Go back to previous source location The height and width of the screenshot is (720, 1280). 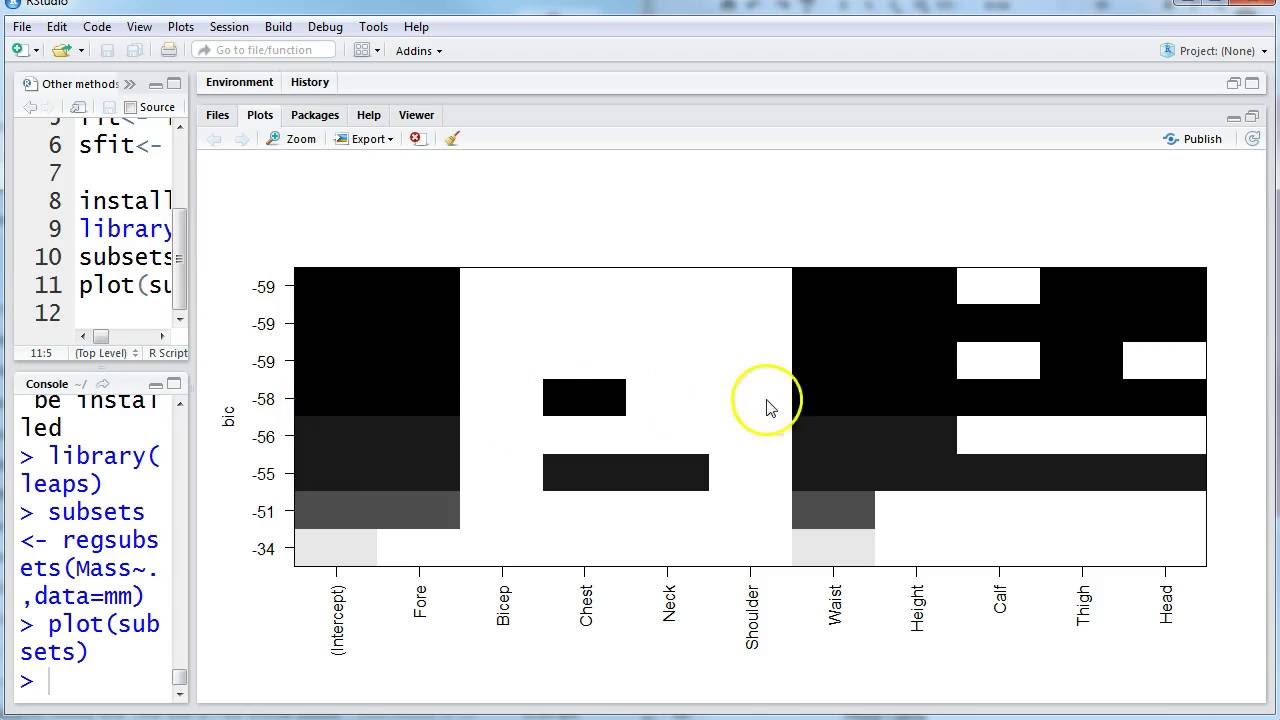29,107
